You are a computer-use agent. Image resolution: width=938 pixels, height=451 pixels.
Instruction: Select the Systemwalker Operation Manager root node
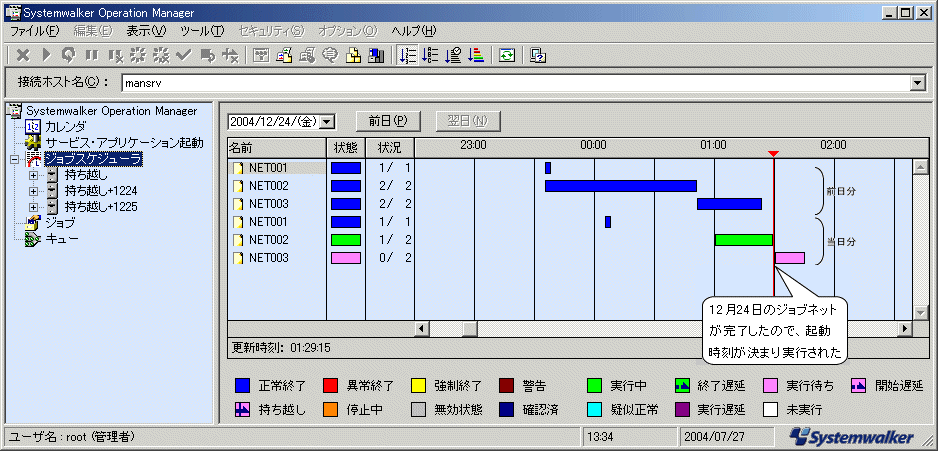111,111
